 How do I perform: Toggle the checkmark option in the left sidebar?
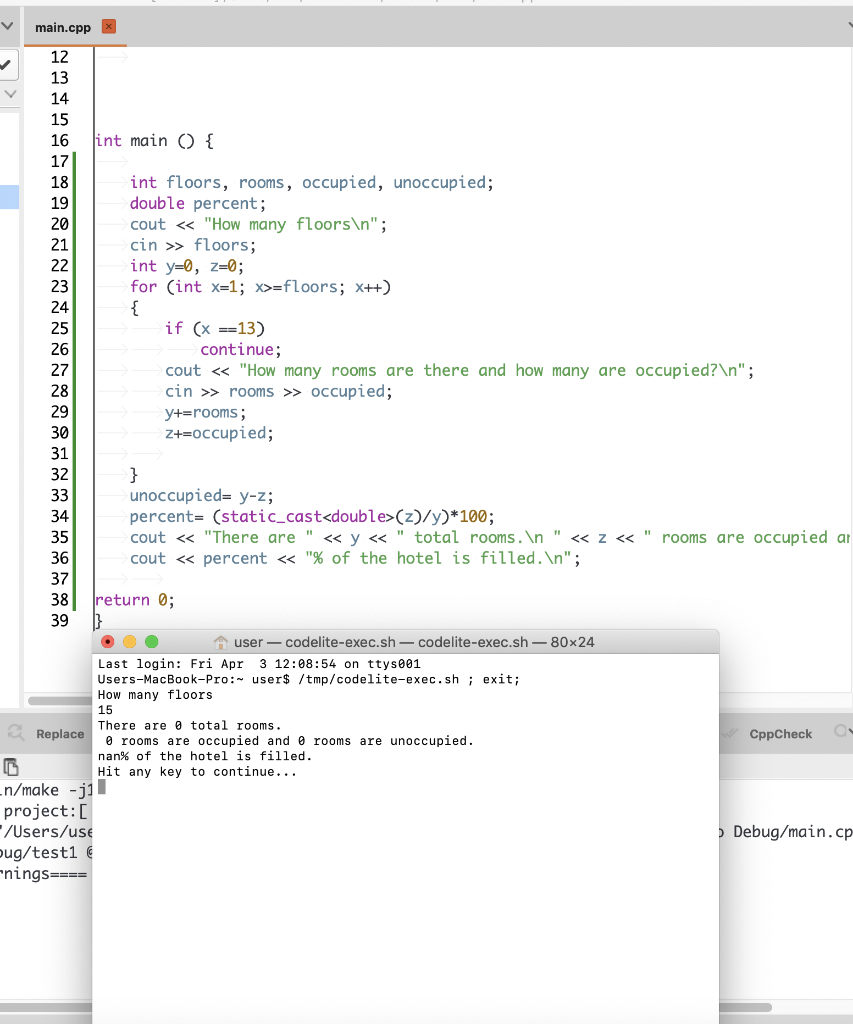[7, 64]
